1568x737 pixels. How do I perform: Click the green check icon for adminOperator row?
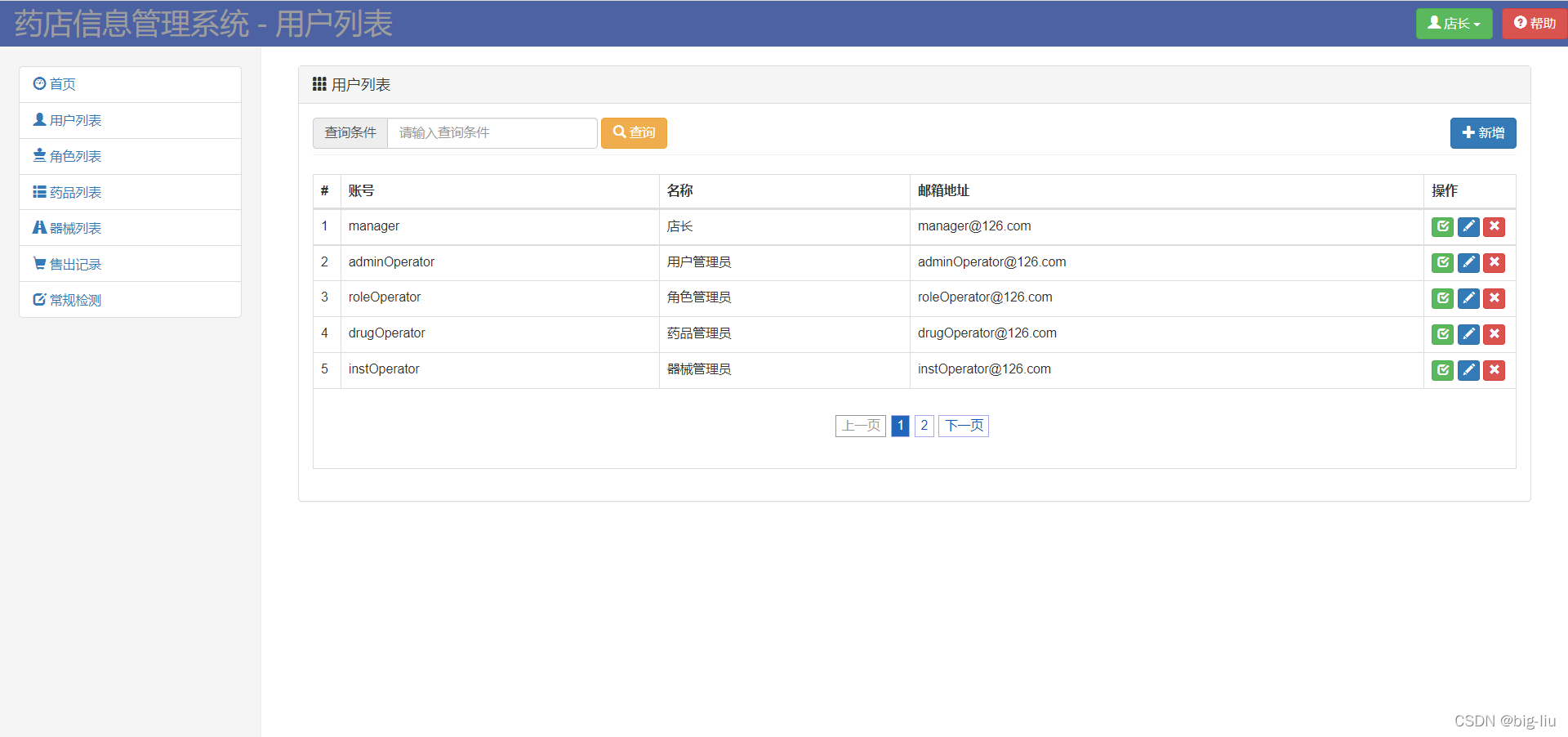coord(1442,262)
